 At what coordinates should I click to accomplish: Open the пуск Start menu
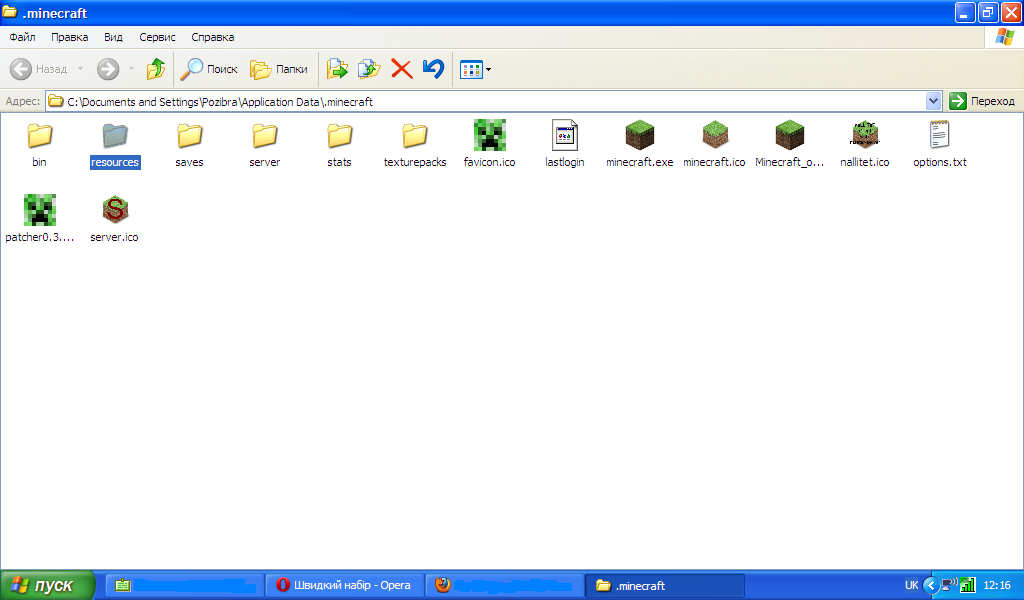click(x=47, y=585)
